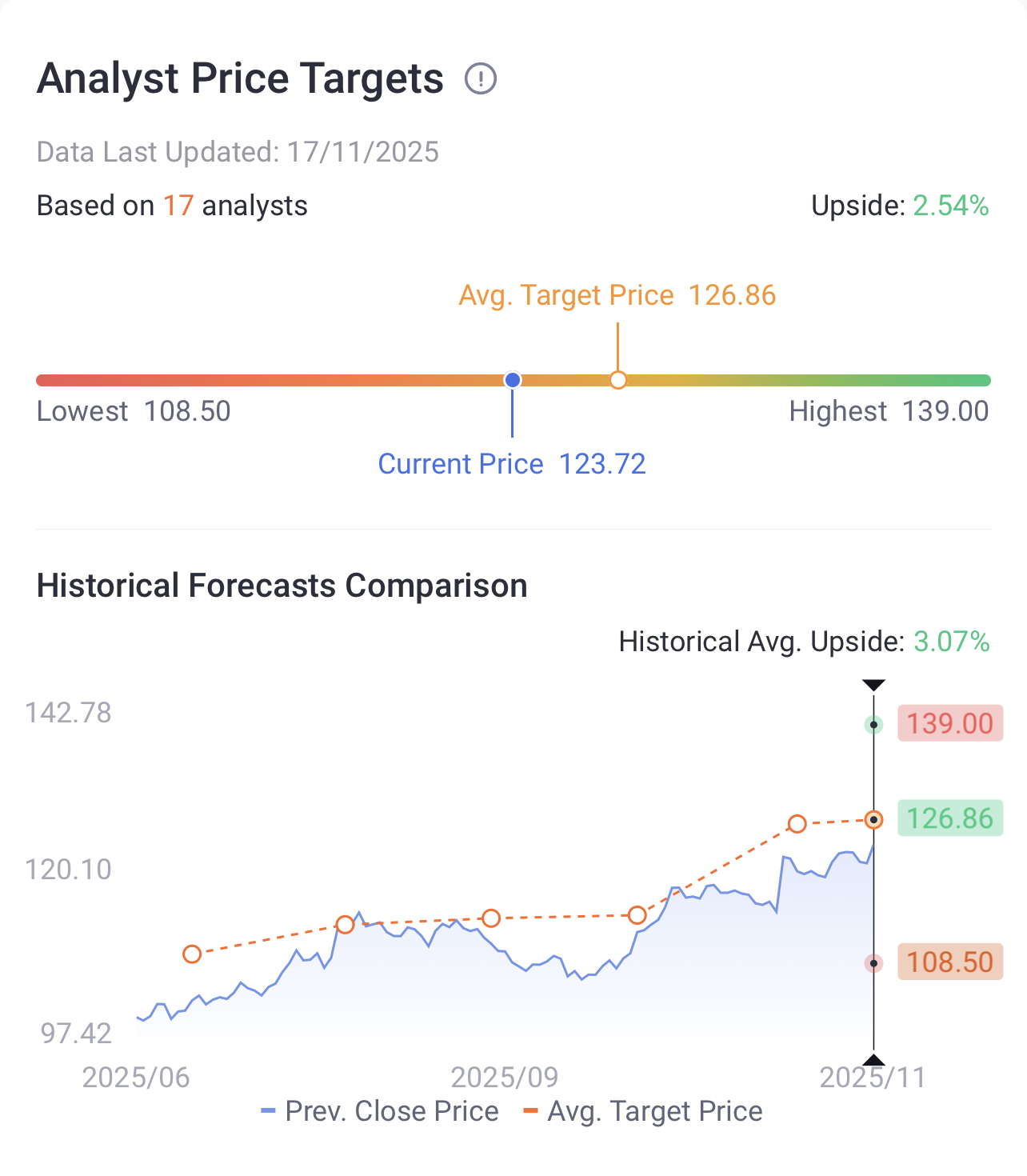Click the Avg. Target Price marker on gradient bar
Image resolution: width=1027 pixels, height=1176 pixels.
[x=617, y=380]
